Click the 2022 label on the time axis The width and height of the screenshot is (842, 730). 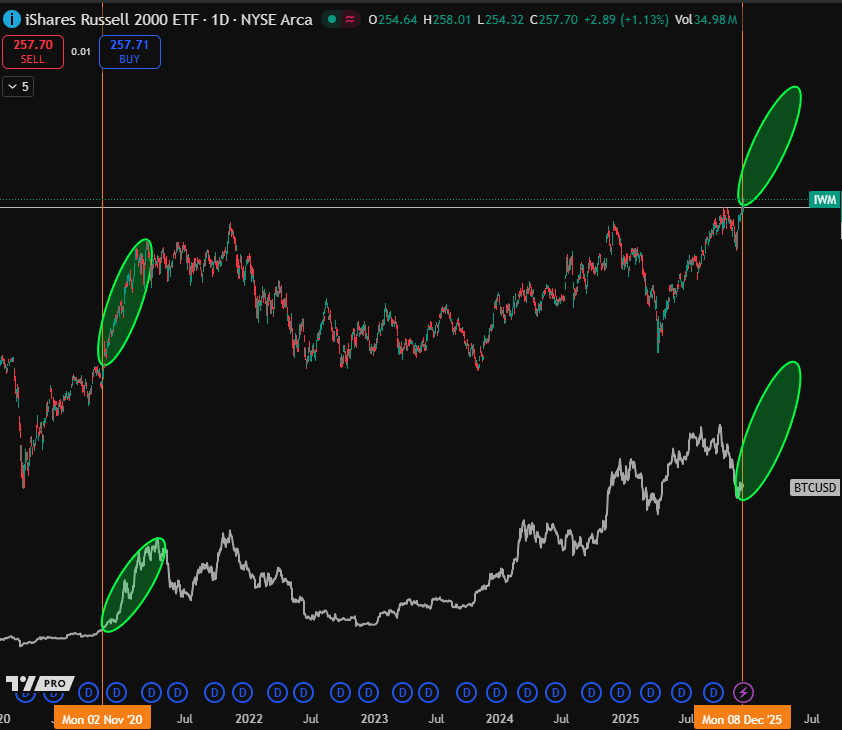point(249,719)
